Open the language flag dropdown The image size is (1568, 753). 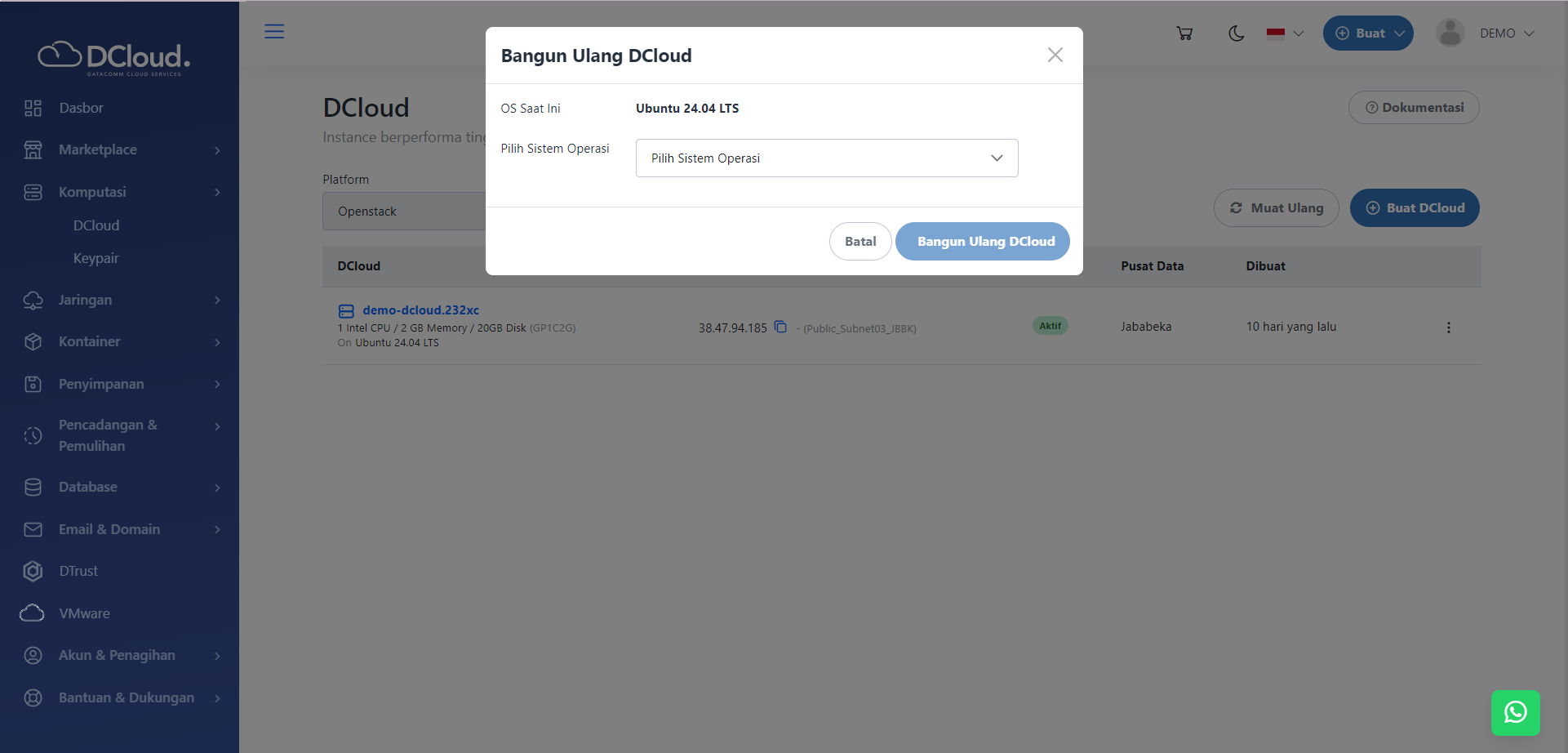tap(1285, 33)
